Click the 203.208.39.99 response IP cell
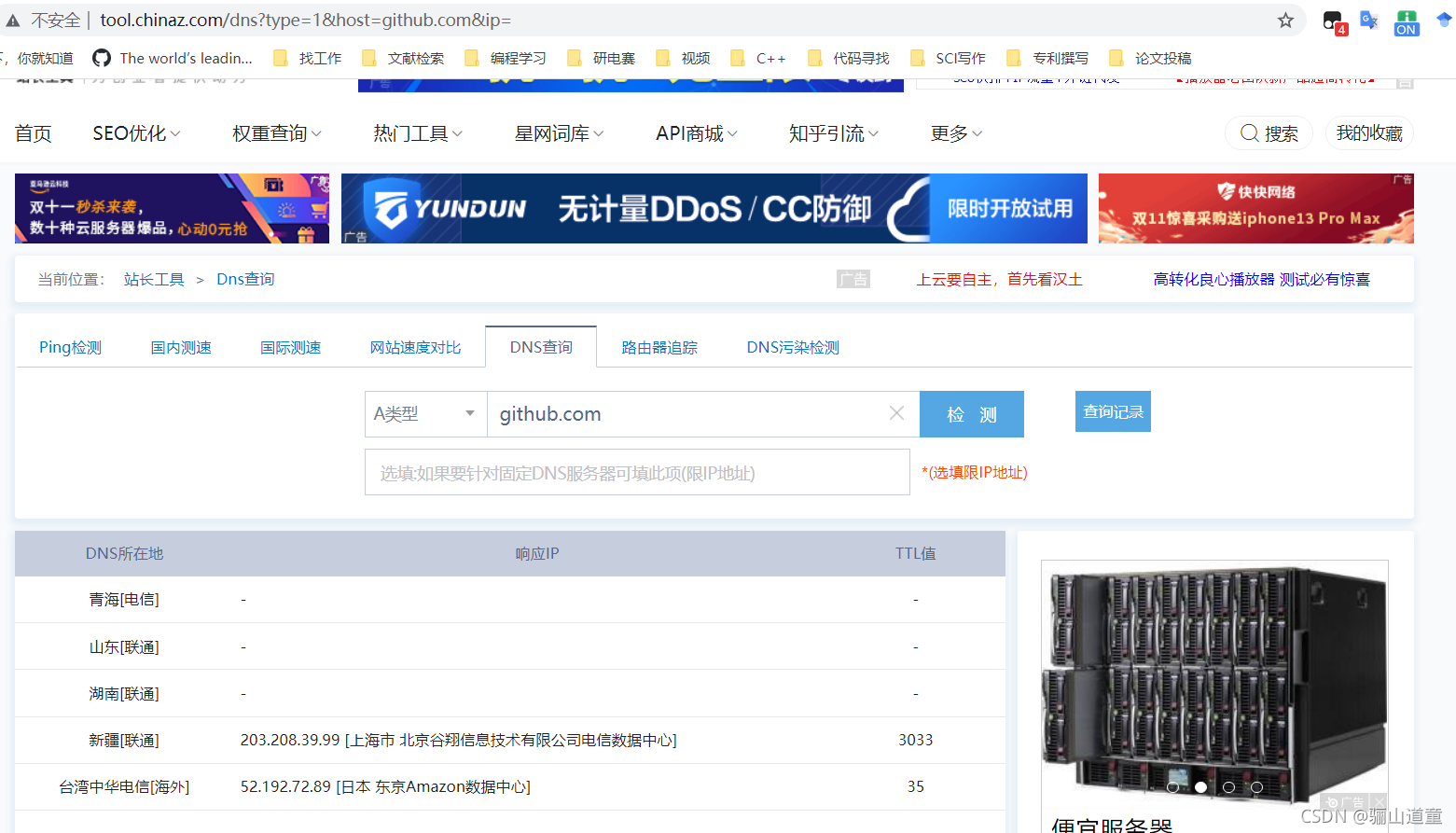Viewport: 1456px width, 833px height. pyautogui.click(x=459, y=740)
